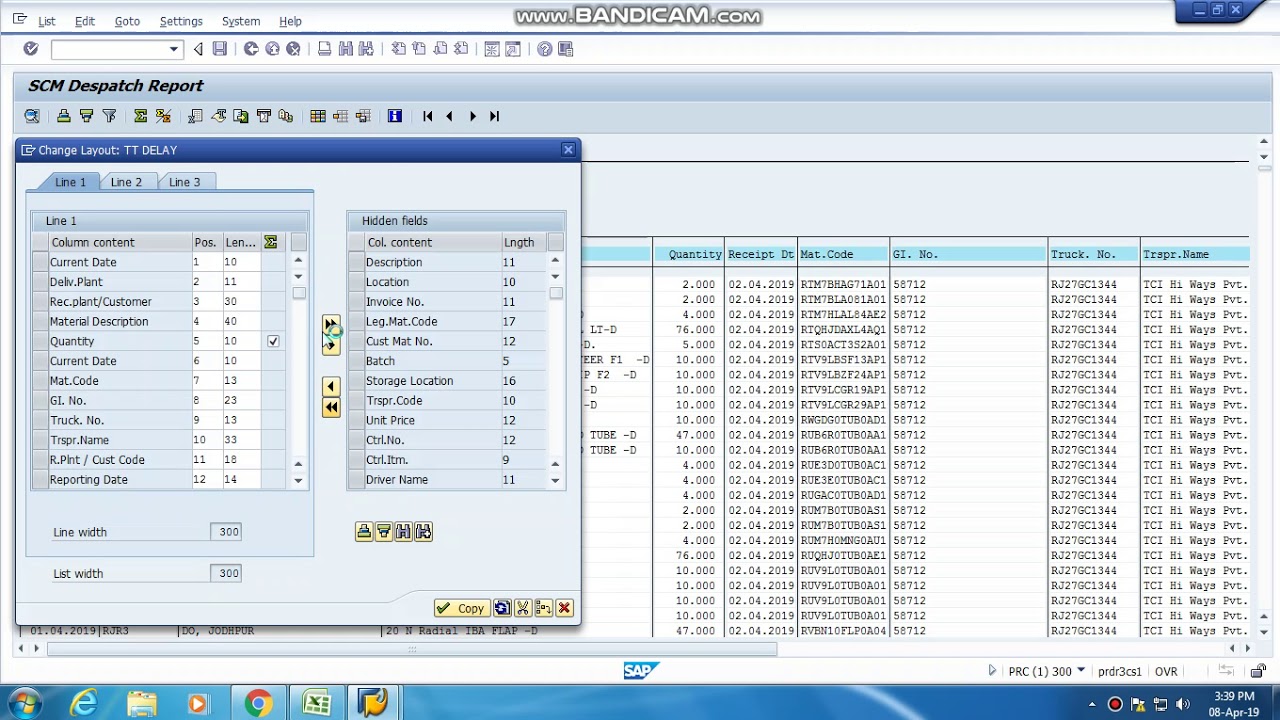1280x720 pixels.
Task: Click the Save diskette icon in the top toolbar
Action: point(220,49)
